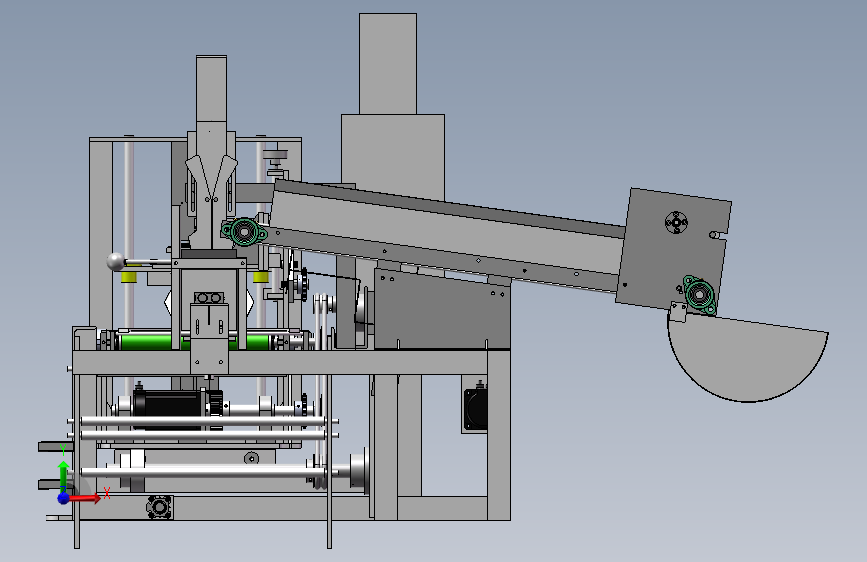Select the green flange bearing on the square end plate
The image size is (867, 562).
click(699, 295)
